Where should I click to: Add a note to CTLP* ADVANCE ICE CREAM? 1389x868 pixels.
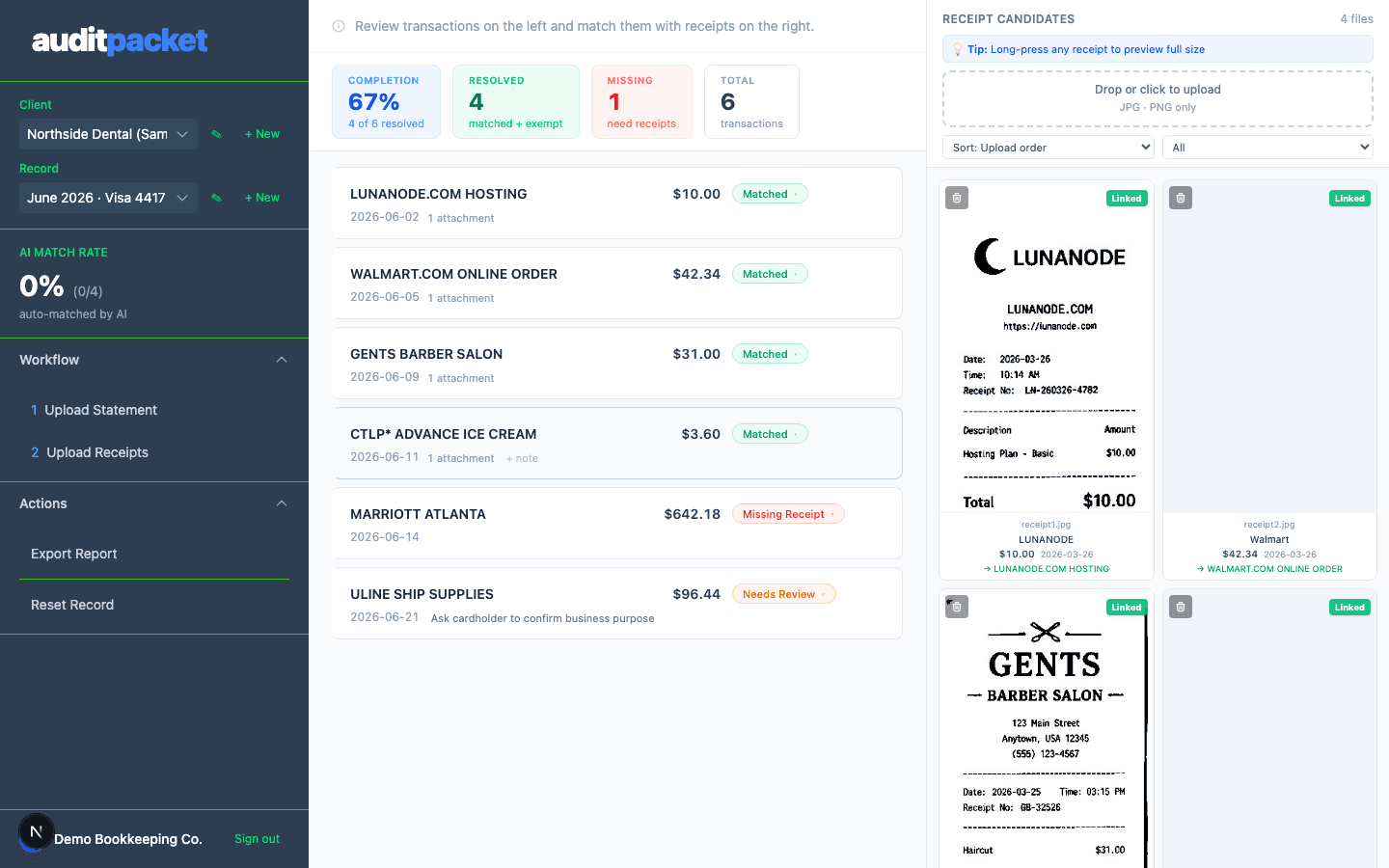pyautogui.click(x=522, y=459)
